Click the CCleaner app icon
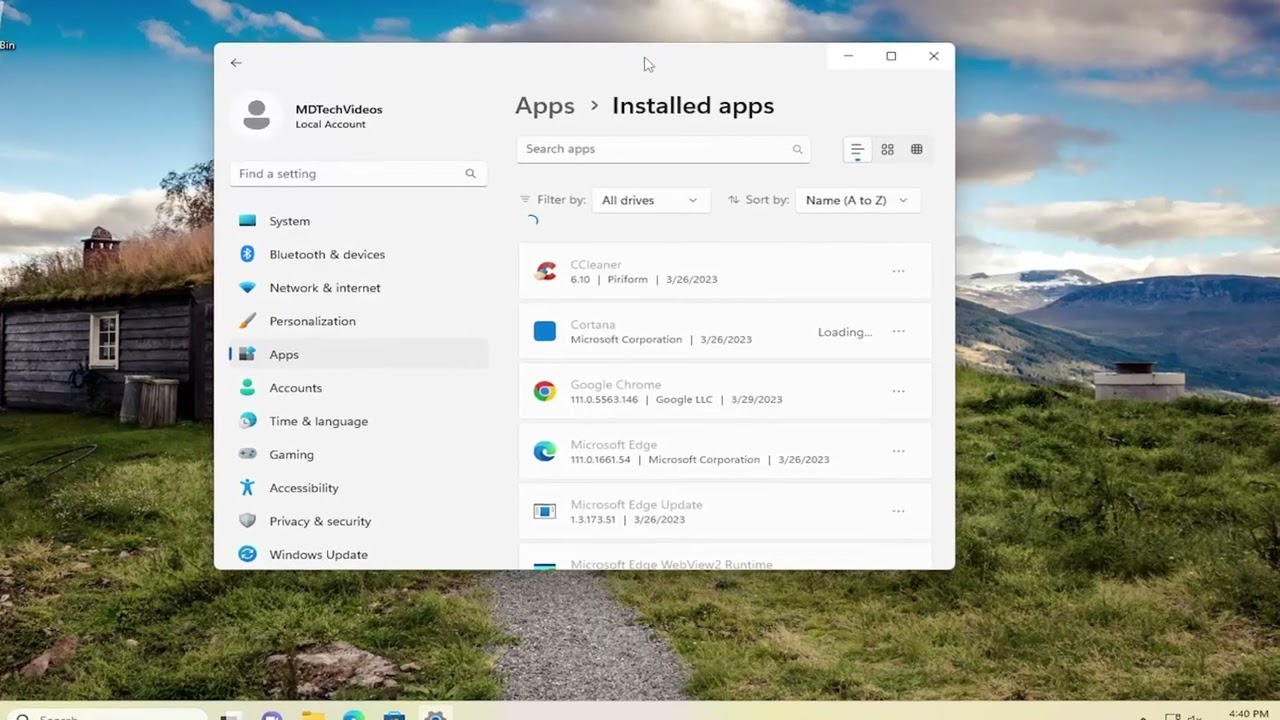 click(x=545, y=271)
